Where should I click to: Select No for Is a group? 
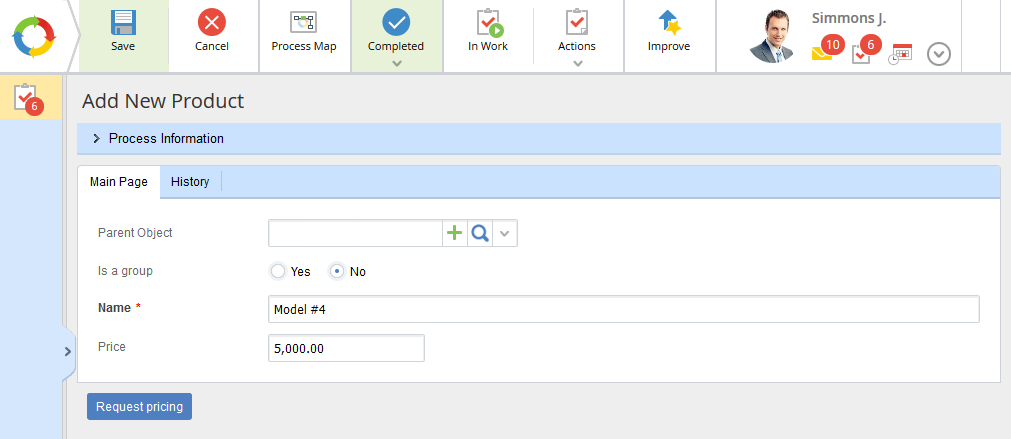338,271
